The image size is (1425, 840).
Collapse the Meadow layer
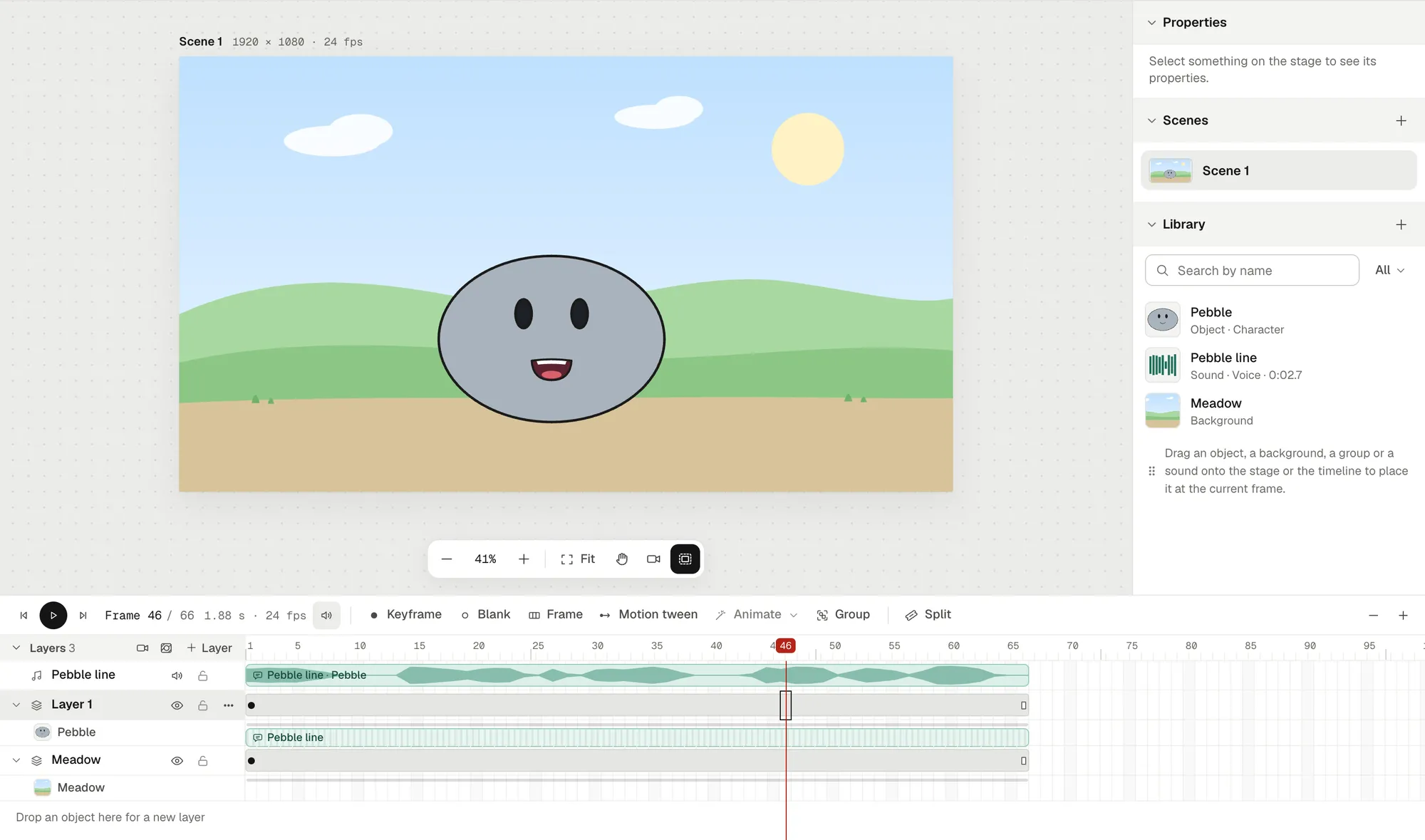click(x=16, y=760)
